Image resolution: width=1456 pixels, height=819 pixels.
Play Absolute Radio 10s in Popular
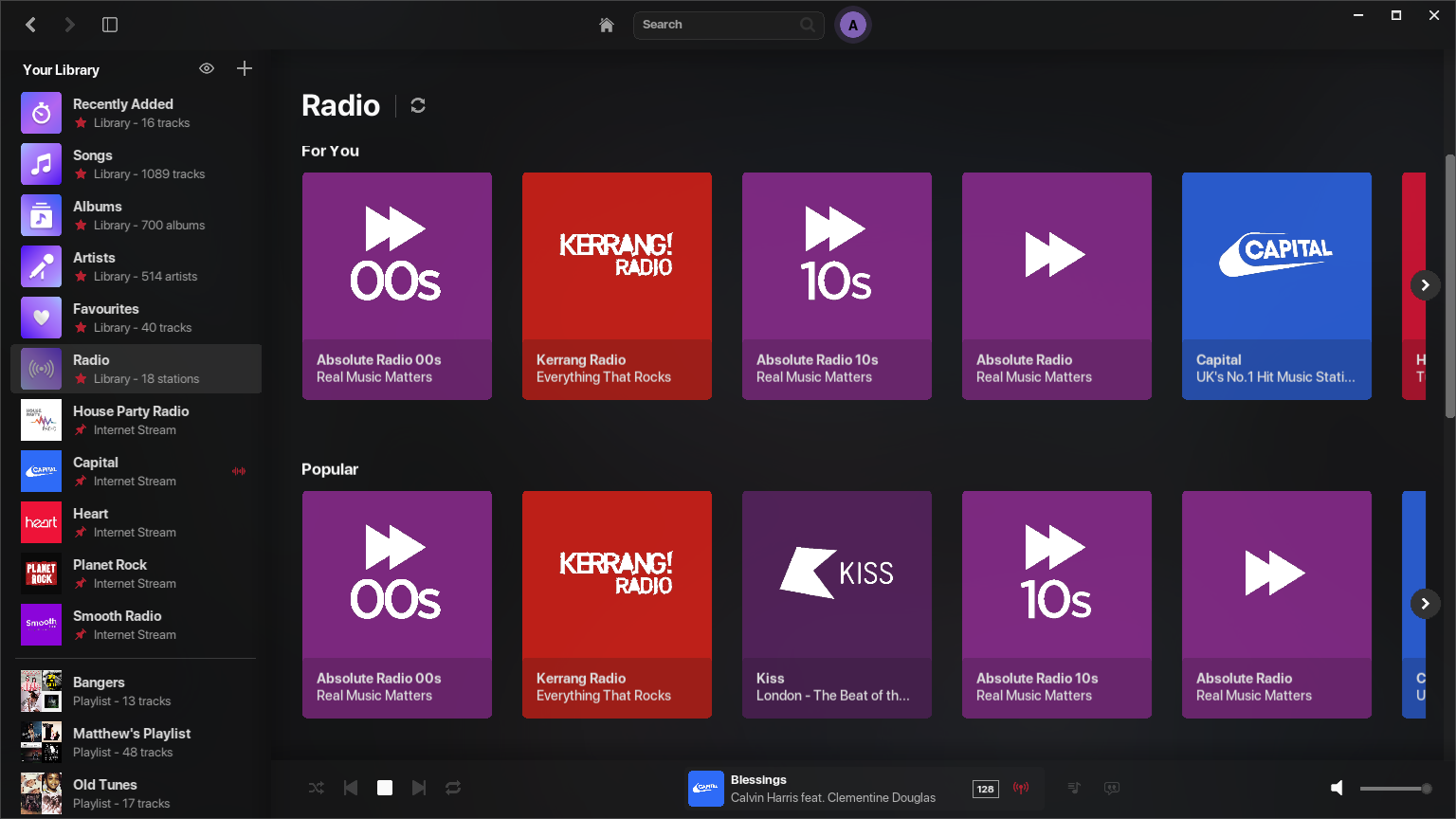click(1057, 605)
